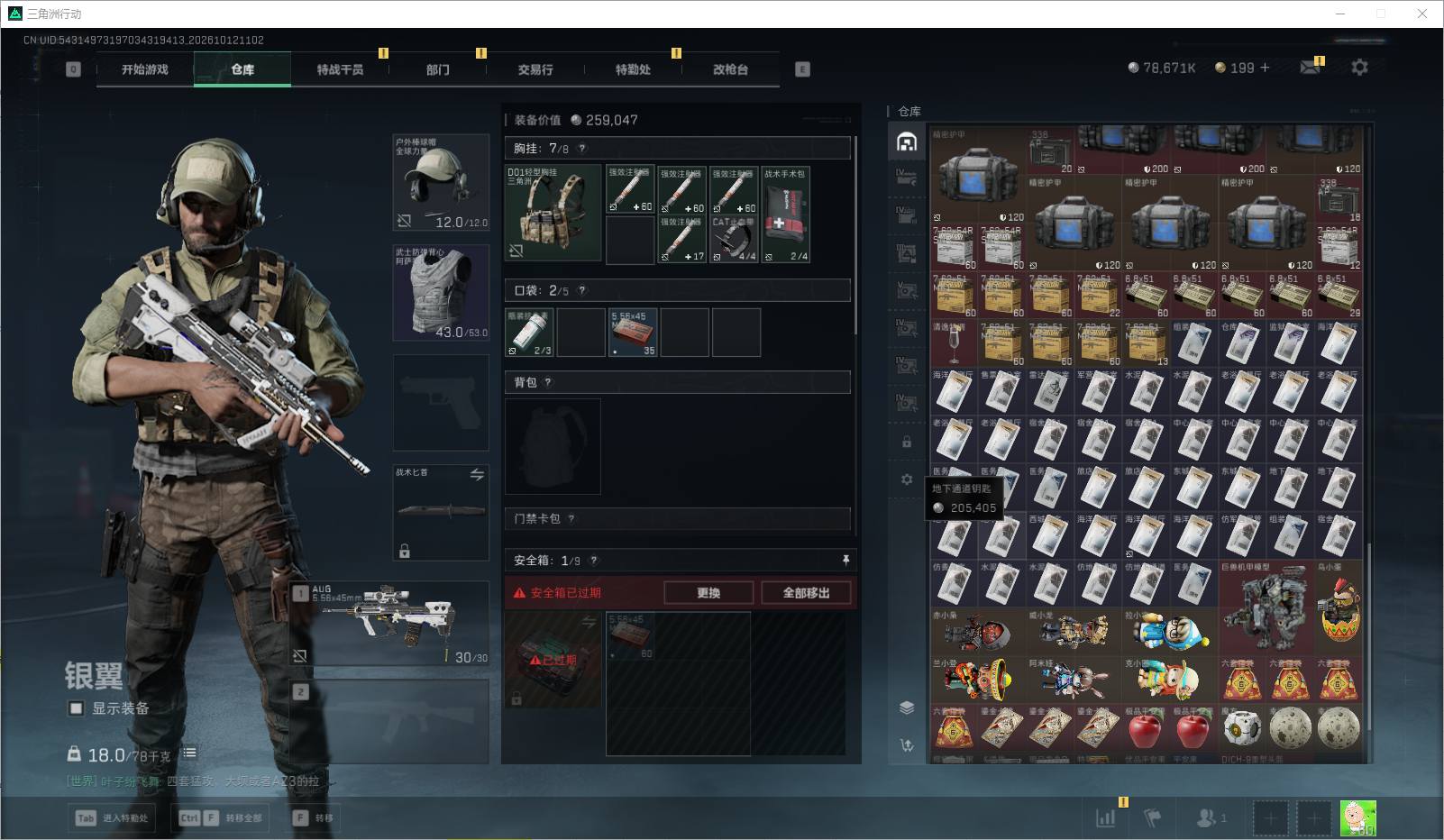Click the player avatar thumbnail
The height and width of the screenshot is (840, 1444).
click(x=1357, y=818)
